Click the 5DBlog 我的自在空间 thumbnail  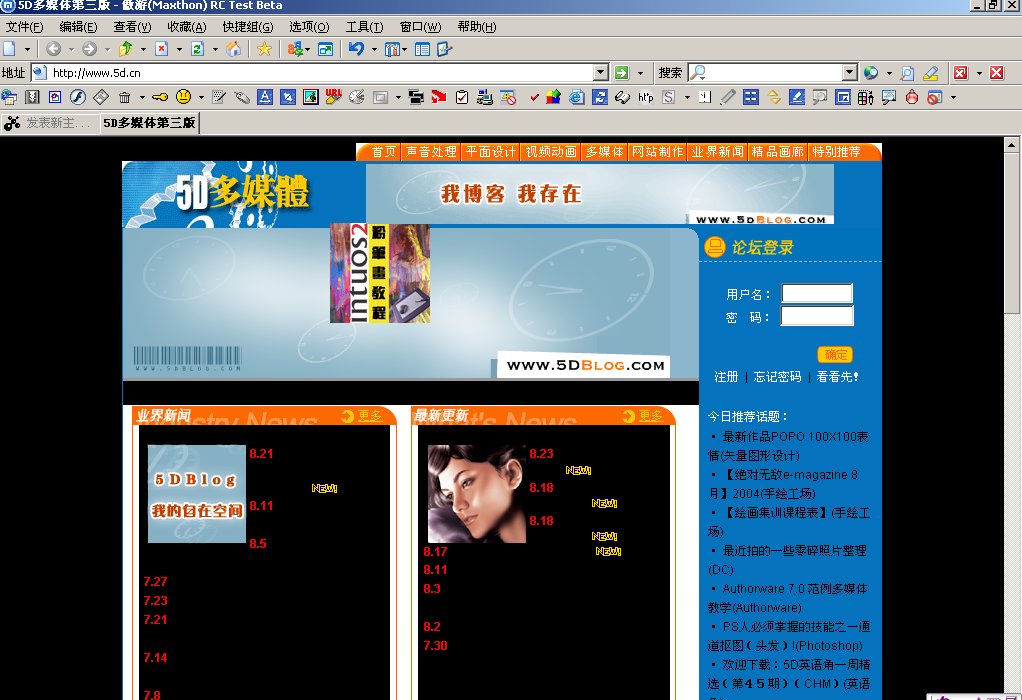pyautogui.click(x=197, y=494)
